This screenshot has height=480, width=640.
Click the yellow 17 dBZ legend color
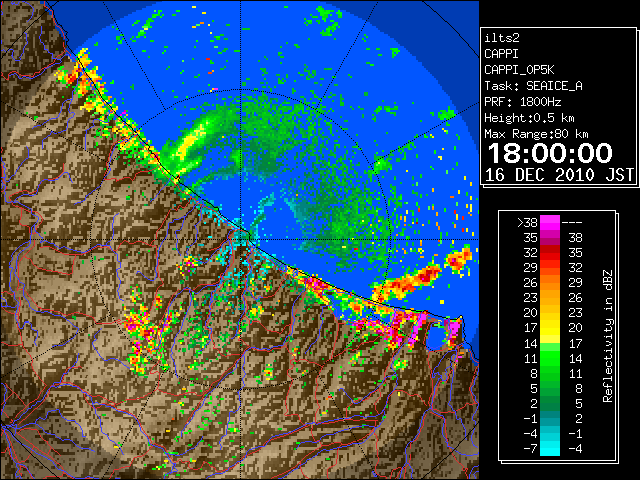tap(550, 328)
